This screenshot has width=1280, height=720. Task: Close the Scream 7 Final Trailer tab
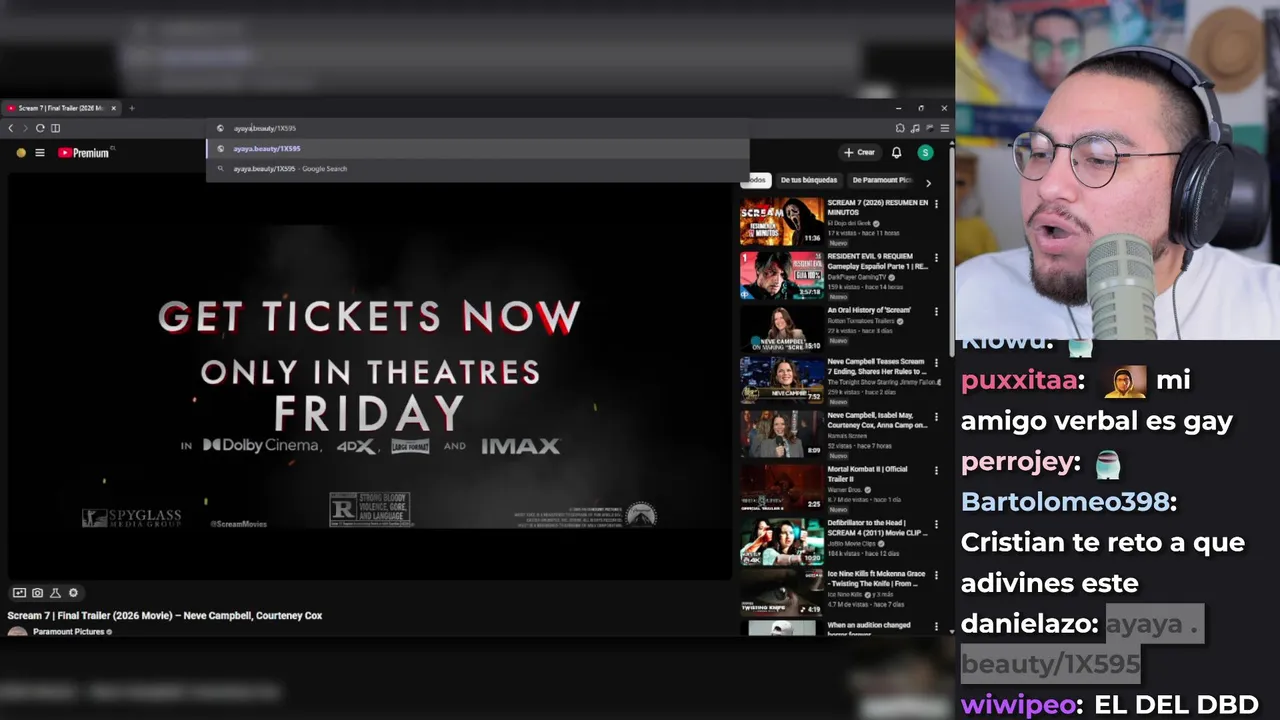(x=113, y=108)
